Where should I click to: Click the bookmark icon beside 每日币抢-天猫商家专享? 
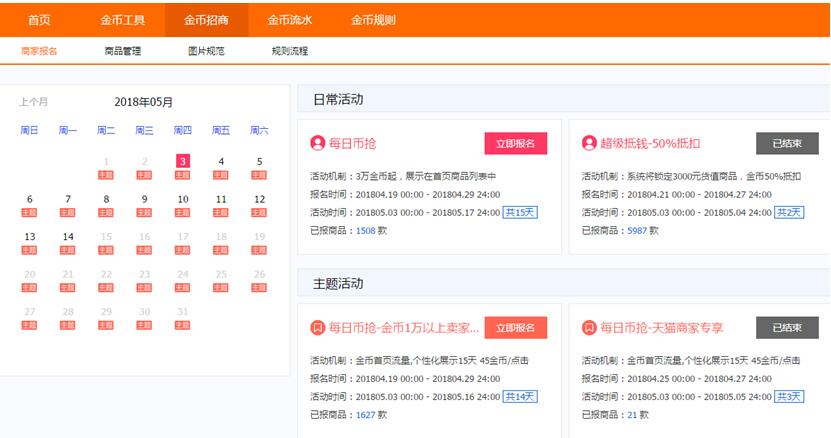[x=589, y=328]
